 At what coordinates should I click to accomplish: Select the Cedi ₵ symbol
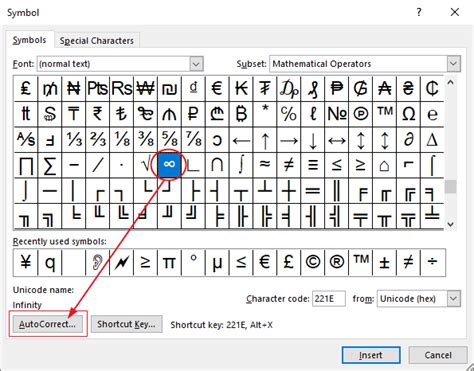tap(432, 89)
